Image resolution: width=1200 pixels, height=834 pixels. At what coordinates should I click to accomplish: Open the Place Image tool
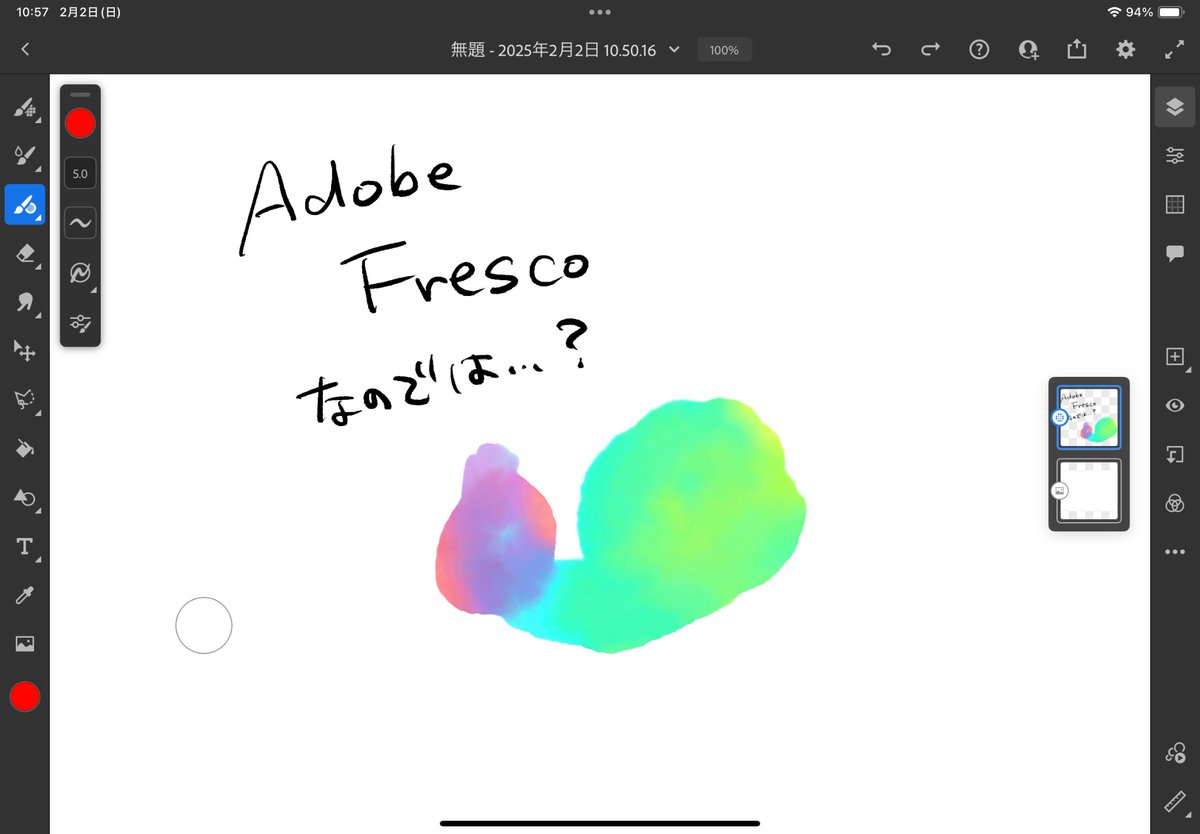click(x=25, y=645)
